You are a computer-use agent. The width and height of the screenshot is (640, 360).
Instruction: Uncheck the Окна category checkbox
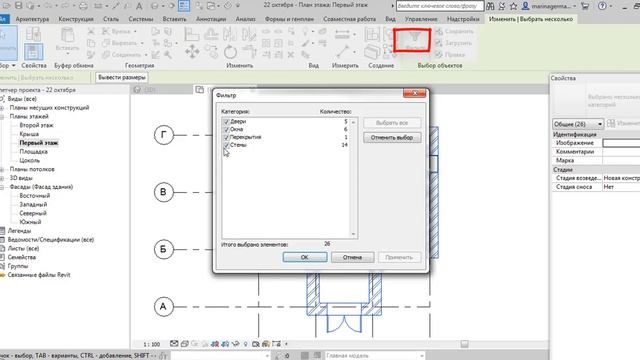(227, 129)
